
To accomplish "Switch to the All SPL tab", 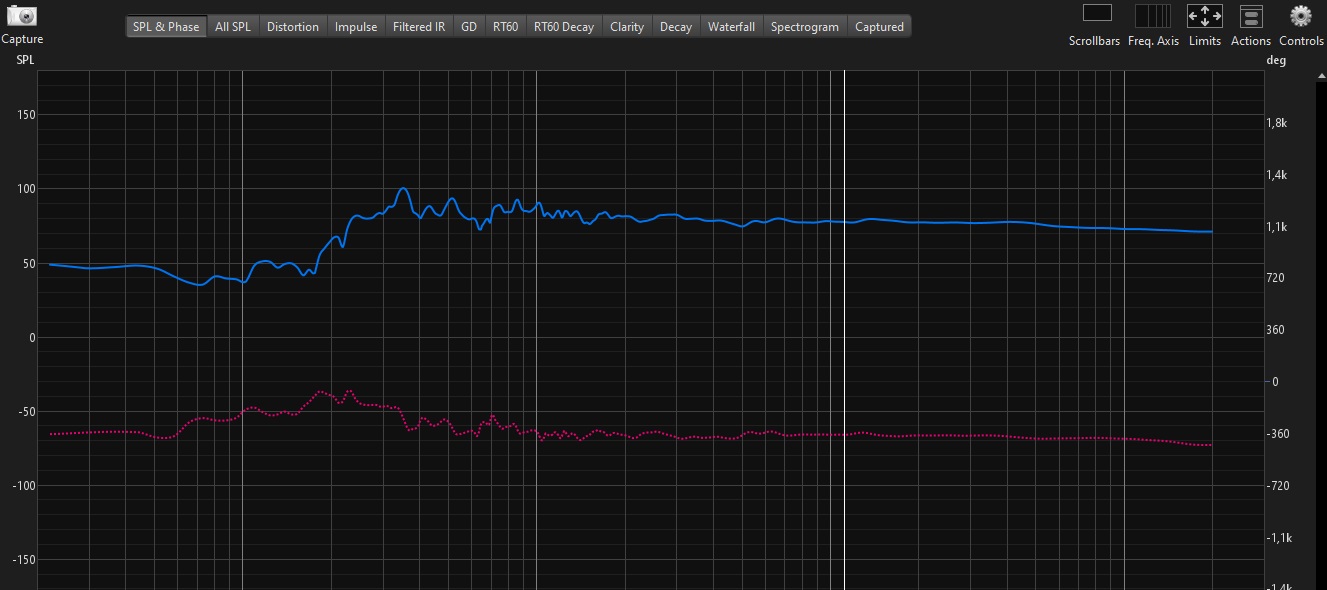I will (233, 27).
